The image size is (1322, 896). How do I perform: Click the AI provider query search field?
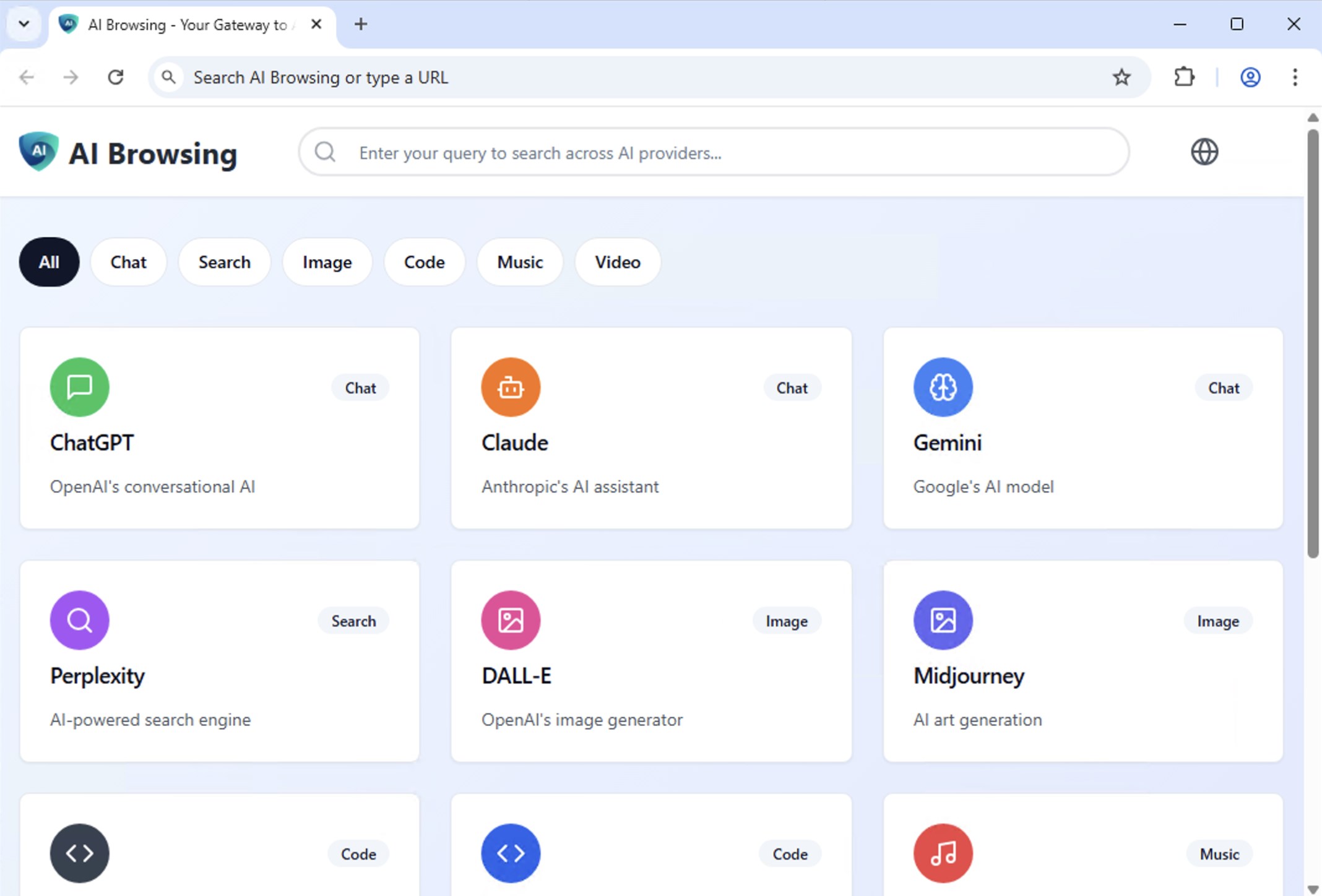click(x=714, y=152)
